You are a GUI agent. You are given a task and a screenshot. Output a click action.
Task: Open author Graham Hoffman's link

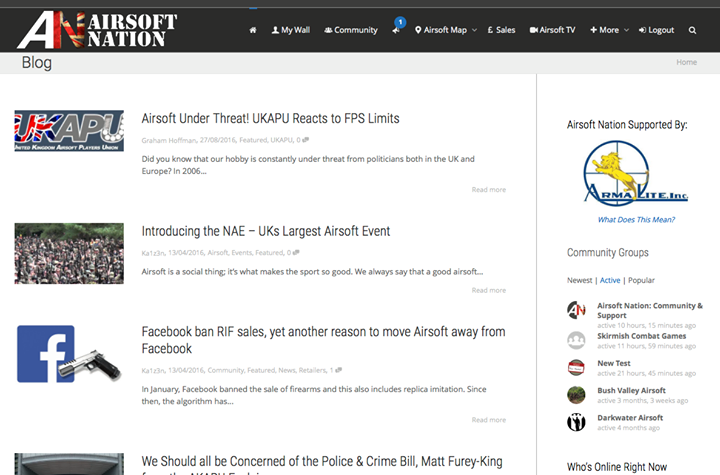click(x=169, y=140)
